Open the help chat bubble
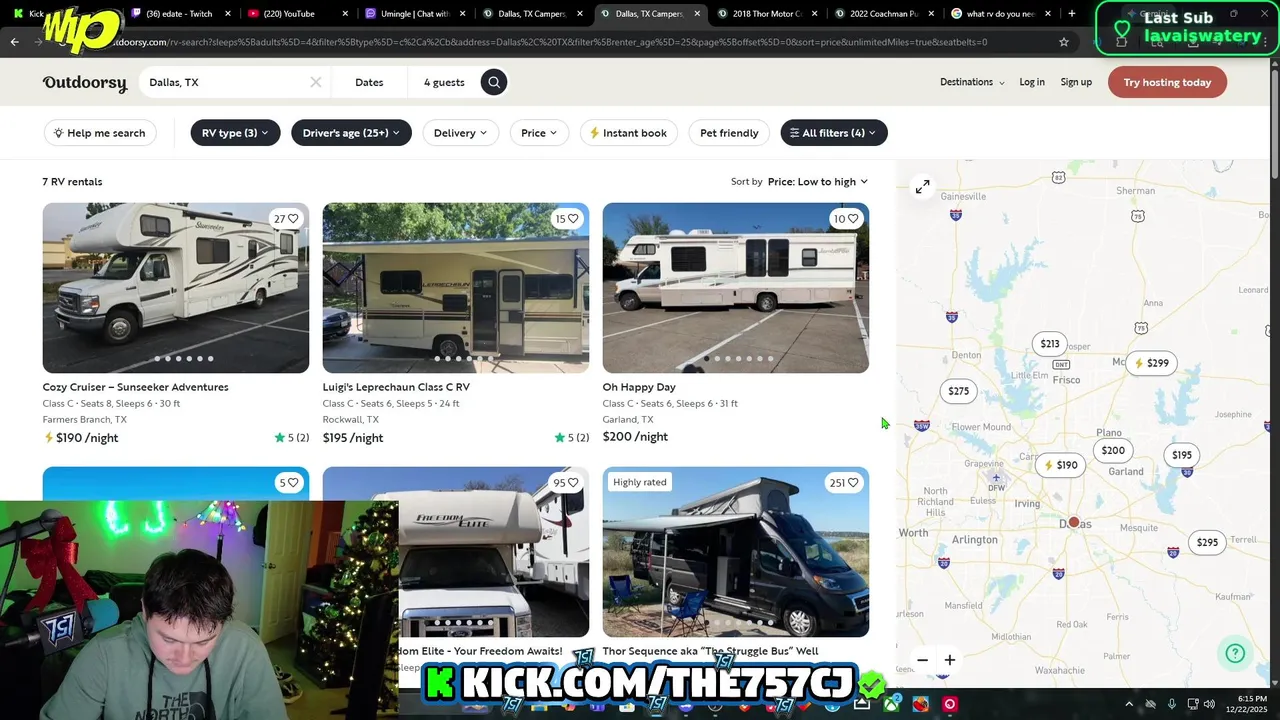This screenshot has width=1280, height=720. (x=1235, y=653)
